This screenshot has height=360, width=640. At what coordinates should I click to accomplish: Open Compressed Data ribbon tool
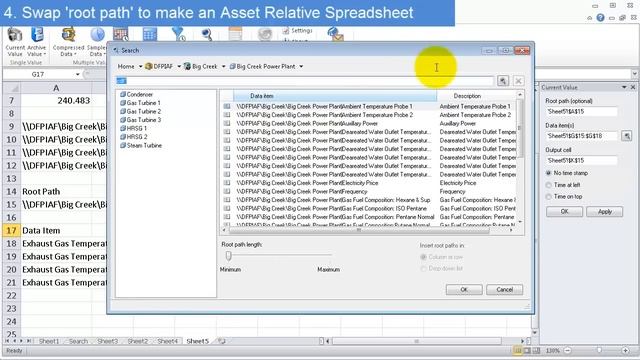tap(68, 42)
